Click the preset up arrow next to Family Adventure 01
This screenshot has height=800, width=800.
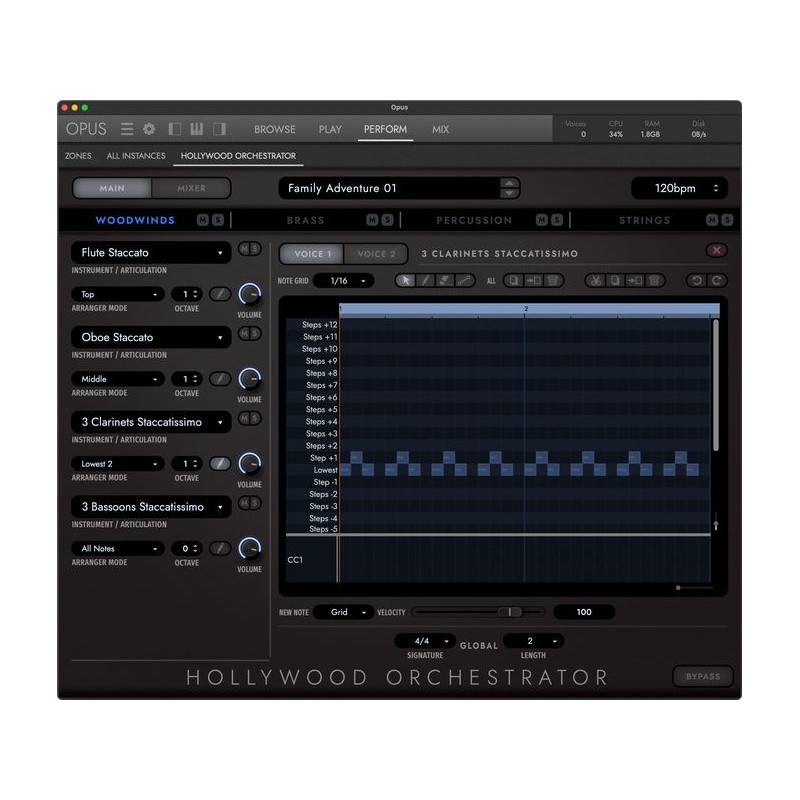pyautogui.click(x=510, y=184)
